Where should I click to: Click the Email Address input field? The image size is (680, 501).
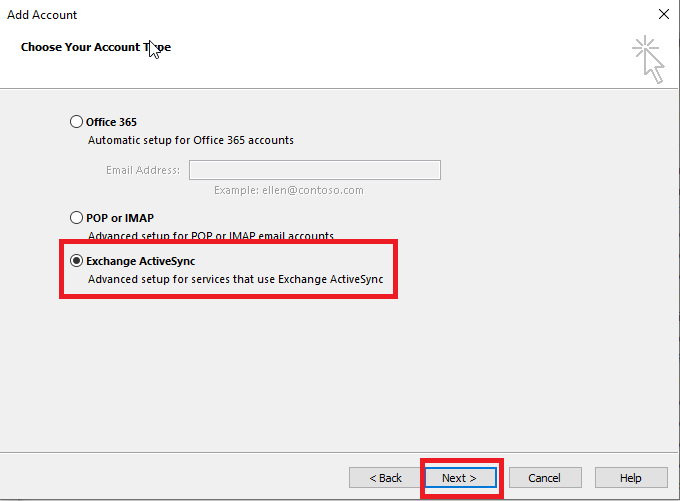click(x=315, y=170)
